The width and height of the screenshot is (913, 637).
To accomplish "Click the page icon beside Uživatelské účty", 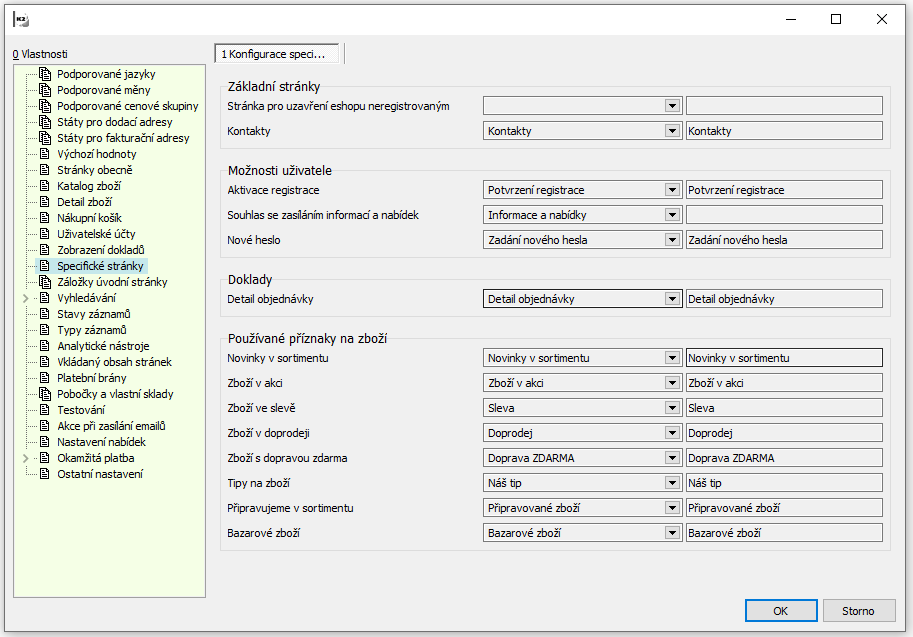I will (x=45, y=234).
